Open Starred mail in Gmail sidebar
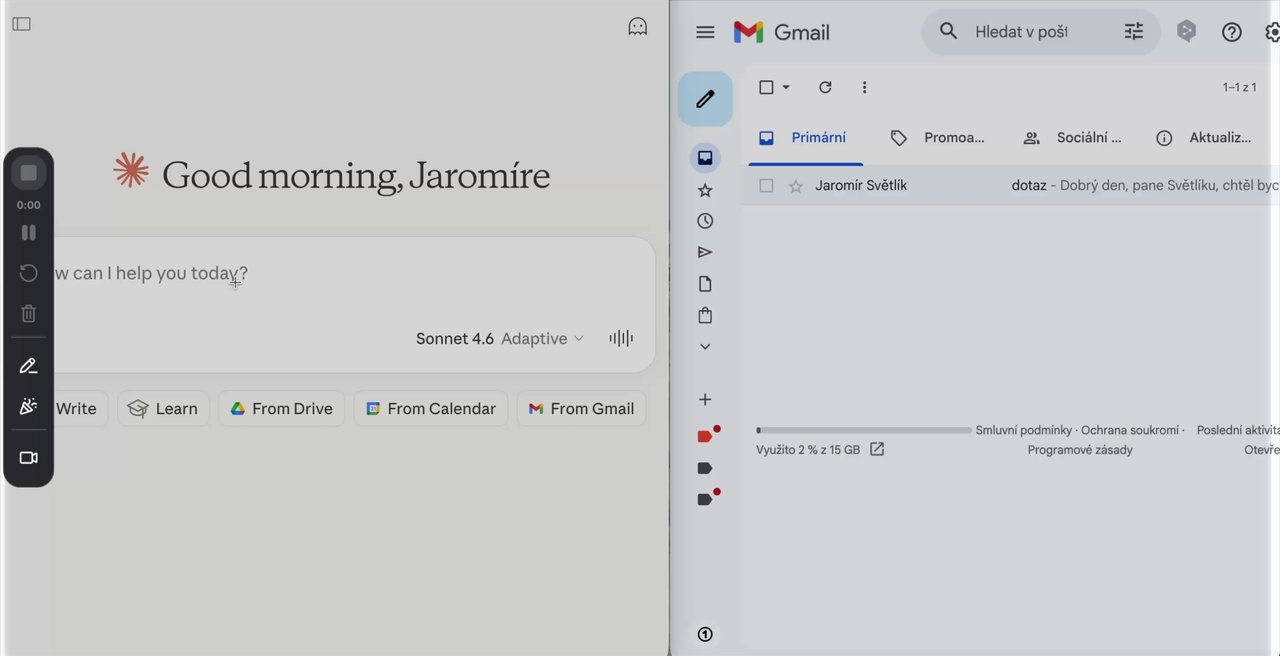Screen dimensions: 1280x656 (705, 190)
